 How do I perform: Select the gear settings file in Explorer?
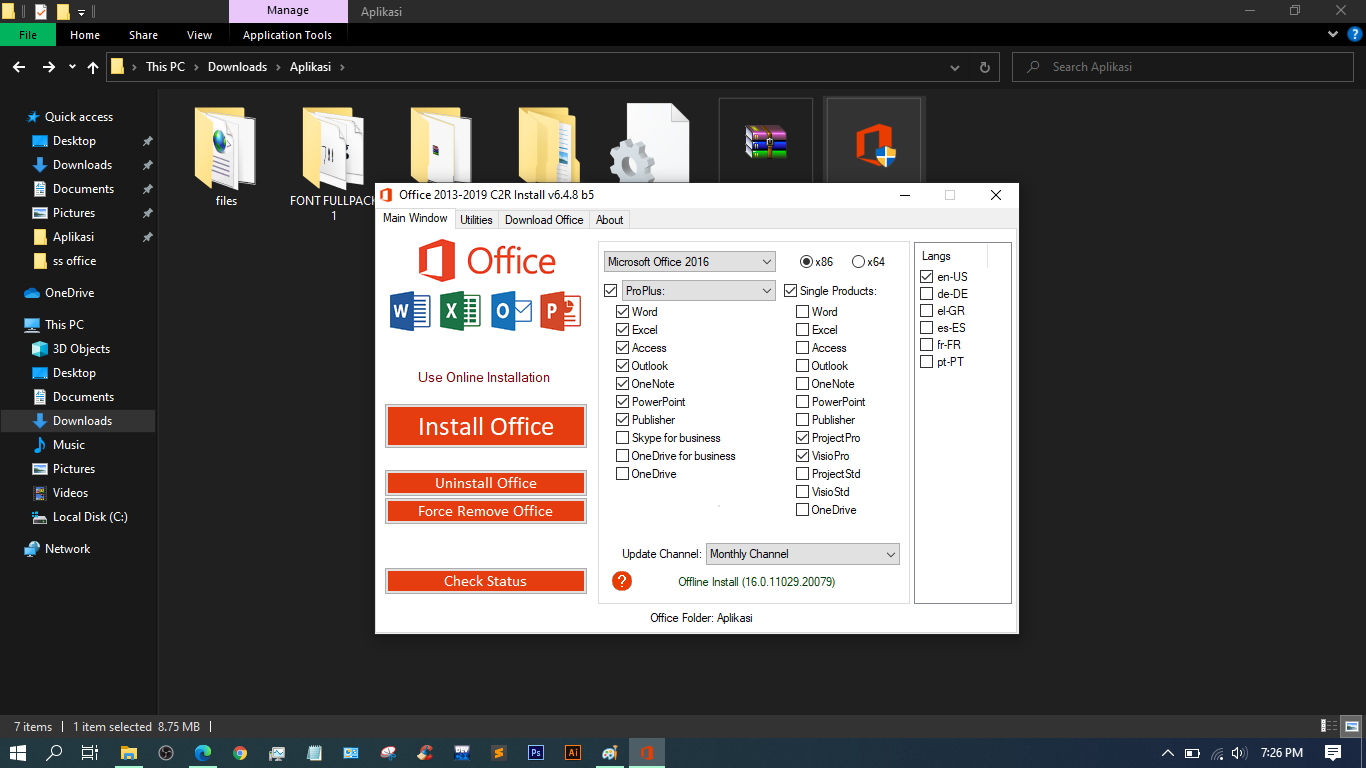650,145
